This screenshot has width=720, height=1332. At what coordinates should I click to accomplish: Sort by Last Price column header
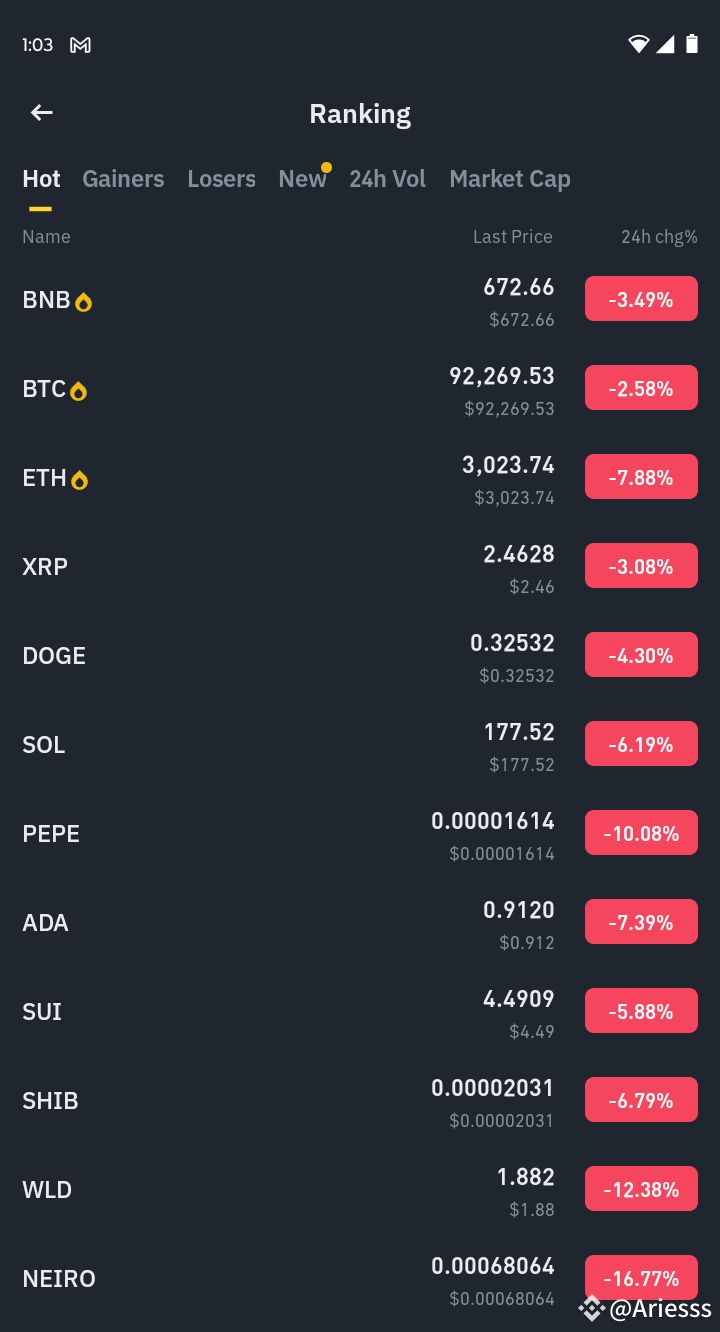[512, 237]
